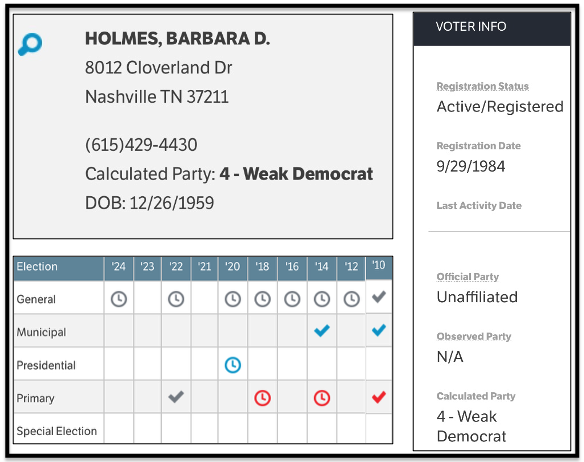Select the blue 2014 Municipal checkmark

tap(322, 330)
